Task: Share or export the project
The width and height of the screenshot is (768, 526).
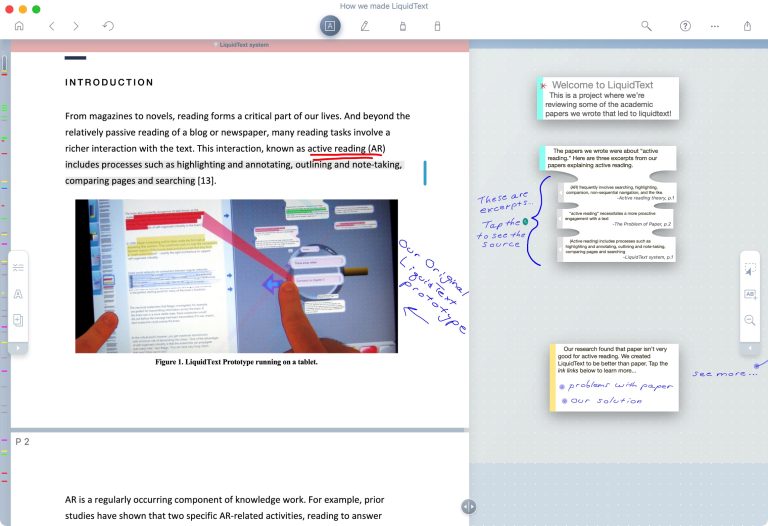Action: coord(747,26)
